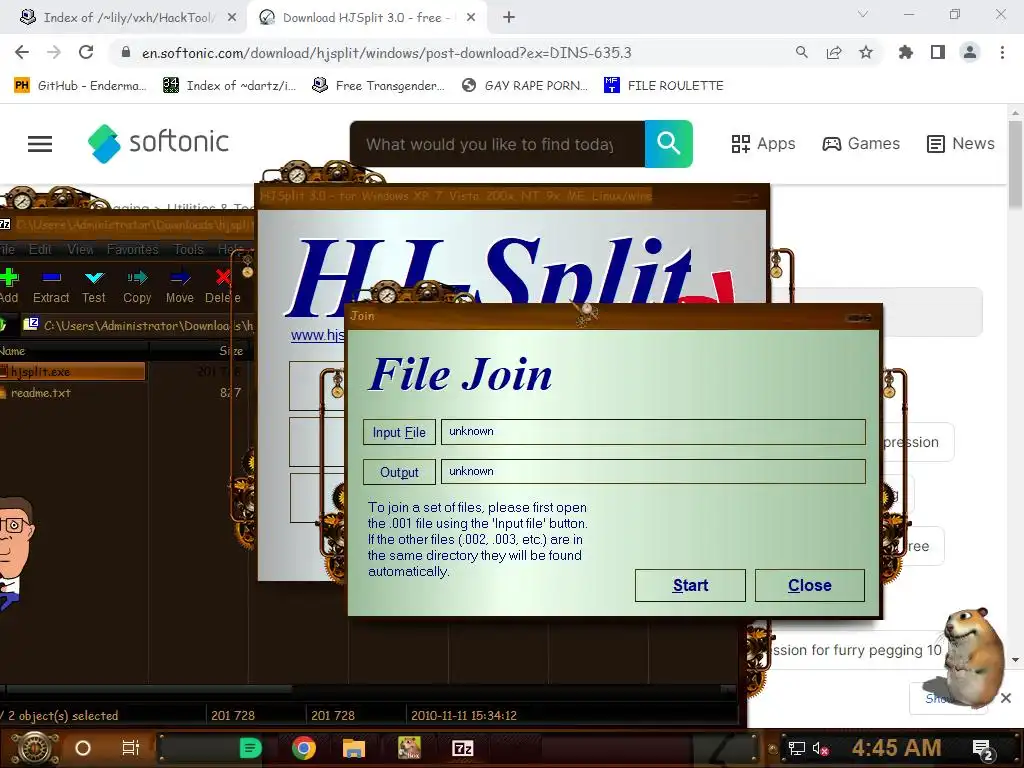The image size is (1024, 768).
Task: Click the Size column header in 7-Zip
Action: (x=230, y=351)
